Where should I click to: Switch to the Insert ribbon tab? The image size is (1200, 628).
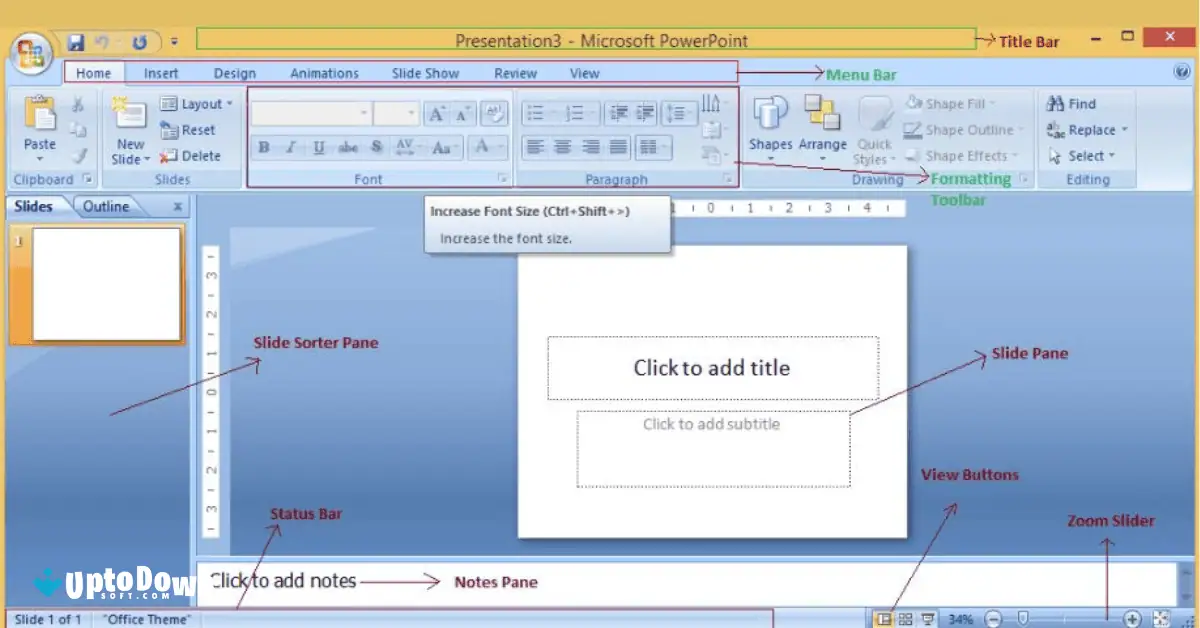(x=161, y=72)
